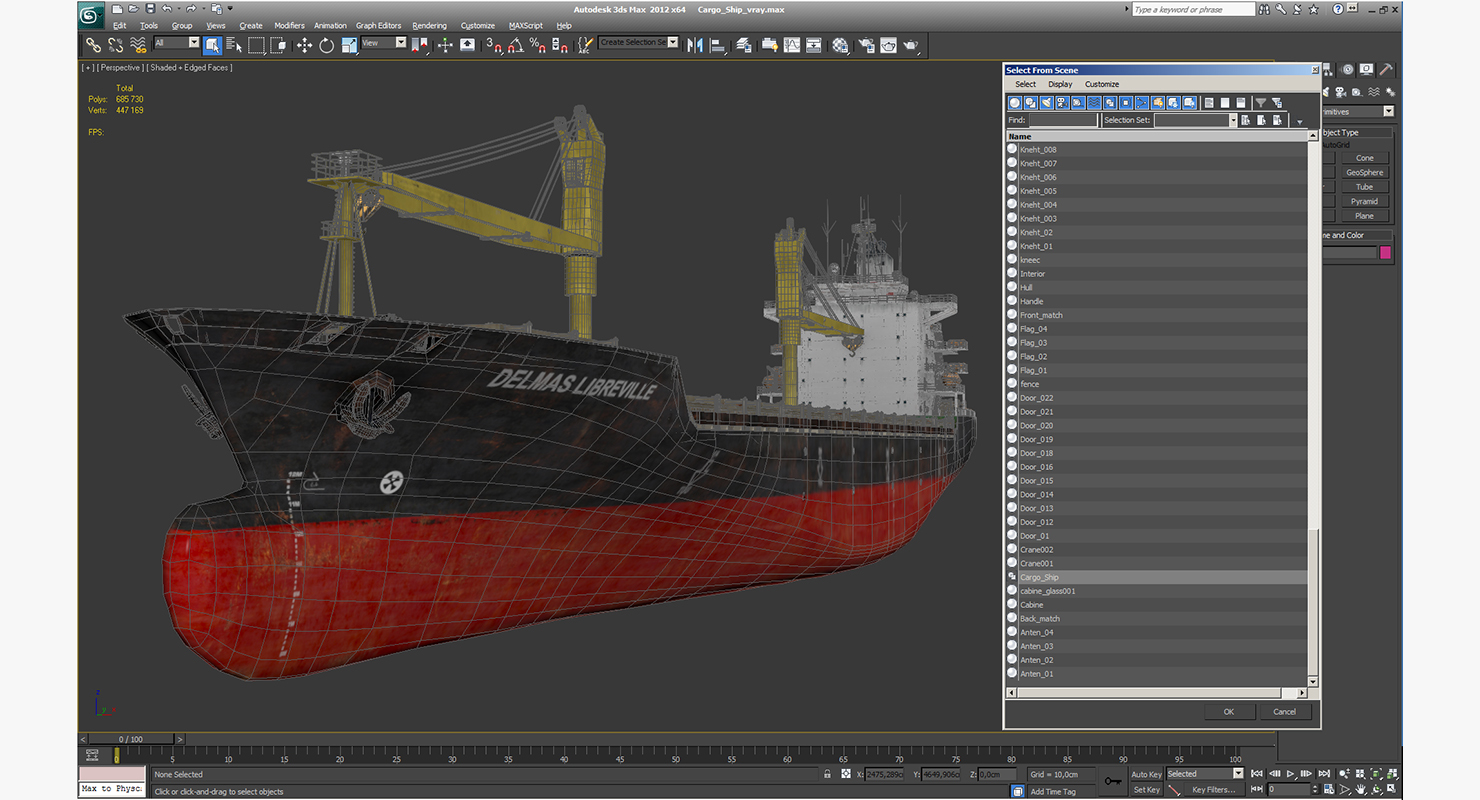
Task: Click Go to End playback button
Action: click(x=1324, y=773)
